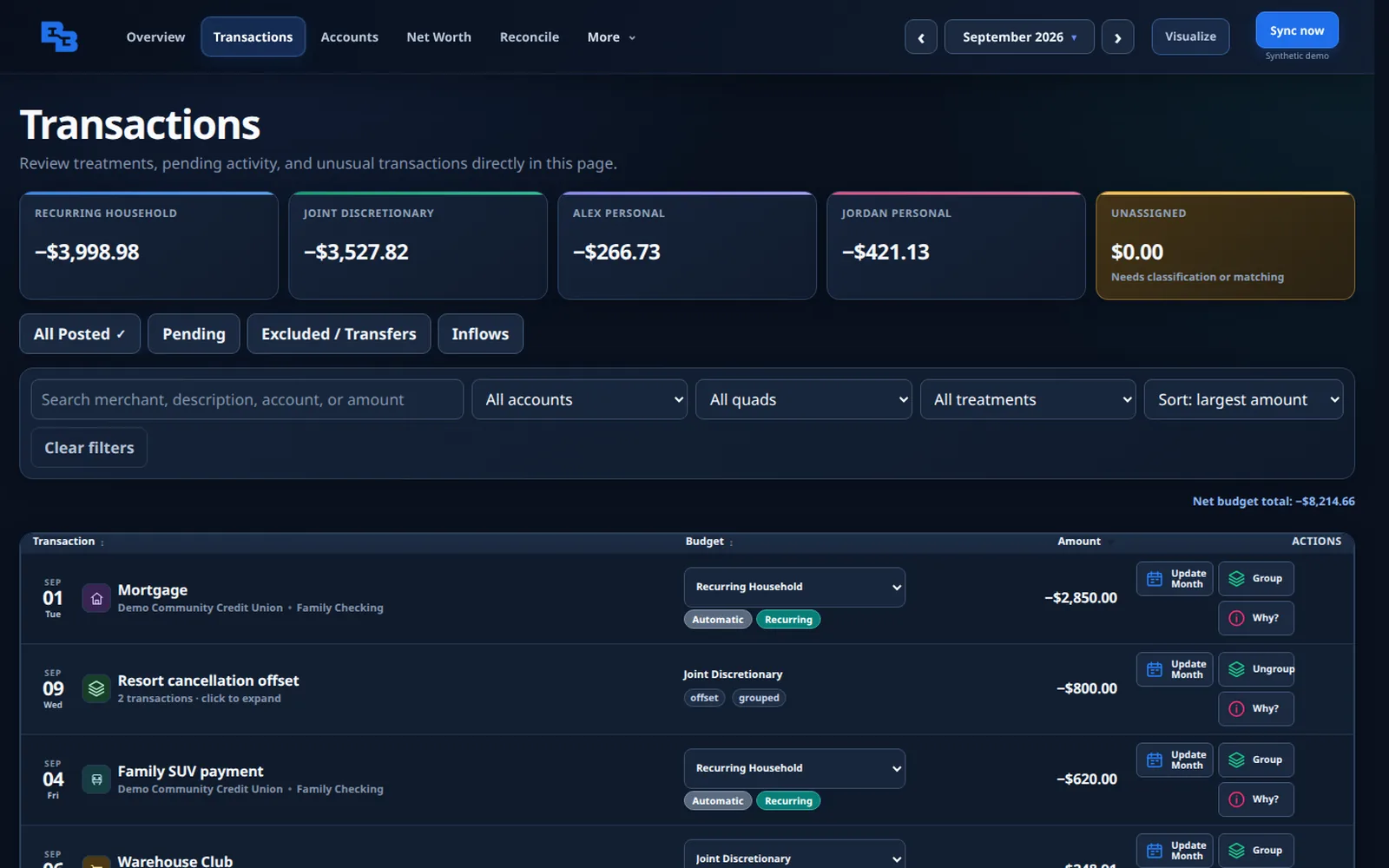
Task: Click Recurring tag on the Mortgage row
Action: [788, 620]
